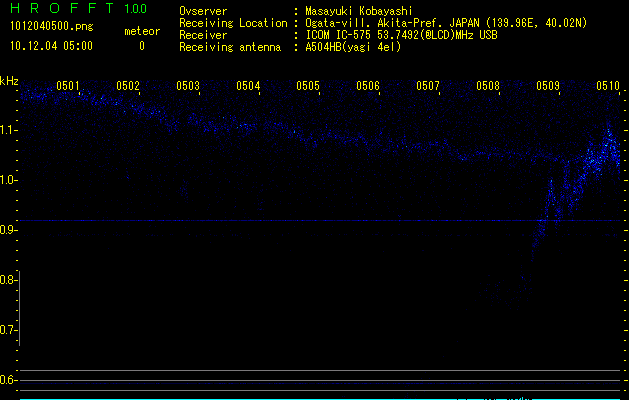Click the 0507 time marker

pyautogui.click(x=428, y=85)
